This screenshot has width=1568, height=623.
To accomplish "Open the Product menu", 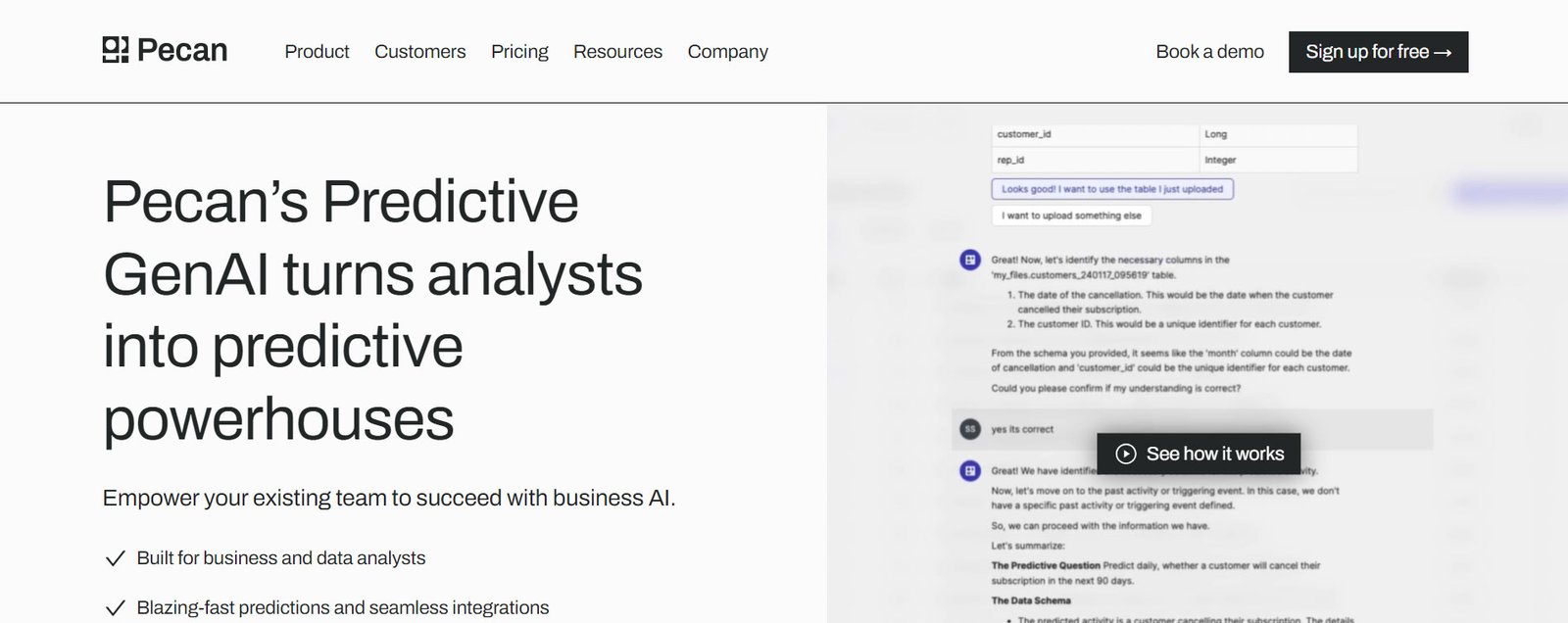I will pyautogui.click(x=317, y=51).
